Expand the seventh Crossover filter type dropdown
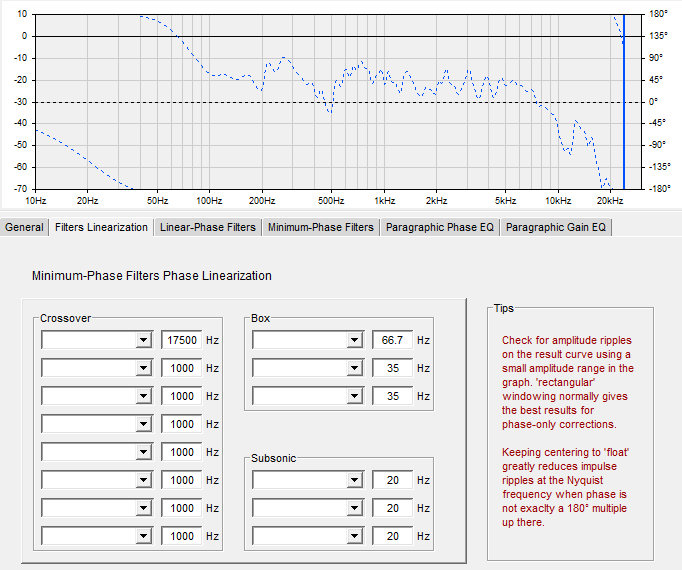 97,508
